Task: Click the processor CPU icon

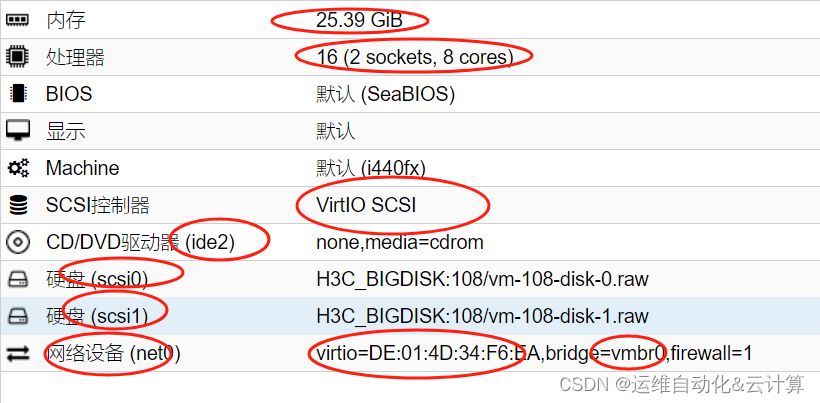Action: click(x=18, y=56)
